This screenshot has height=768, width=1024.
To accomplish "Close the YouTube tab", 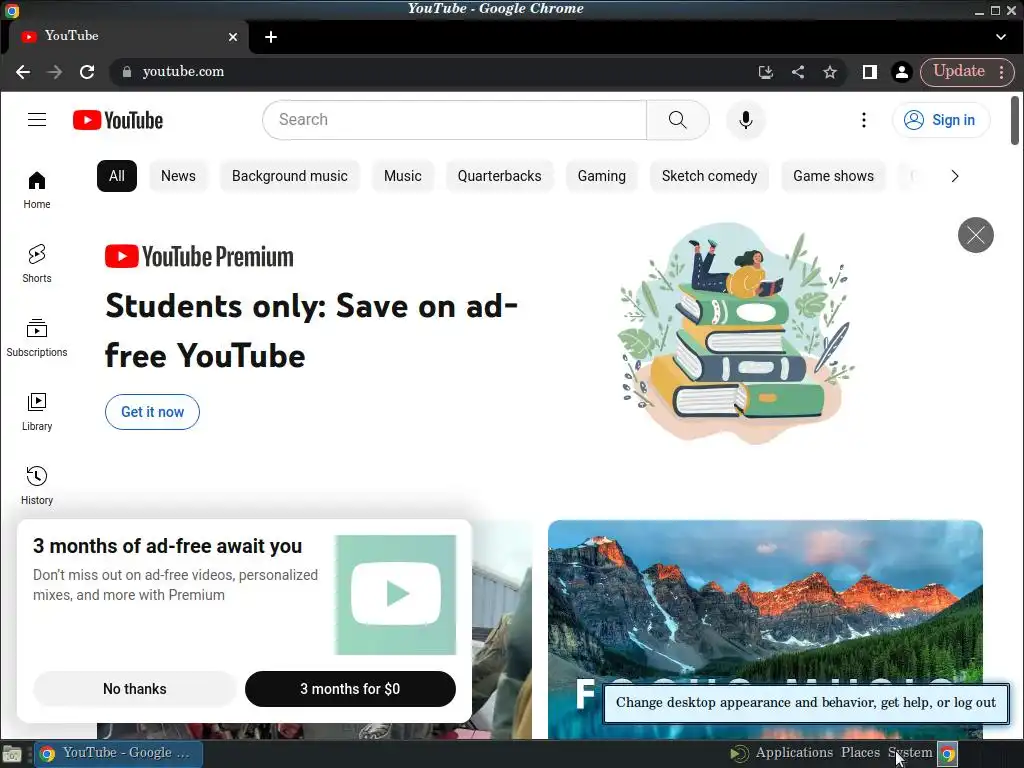I will click(232, 37).
